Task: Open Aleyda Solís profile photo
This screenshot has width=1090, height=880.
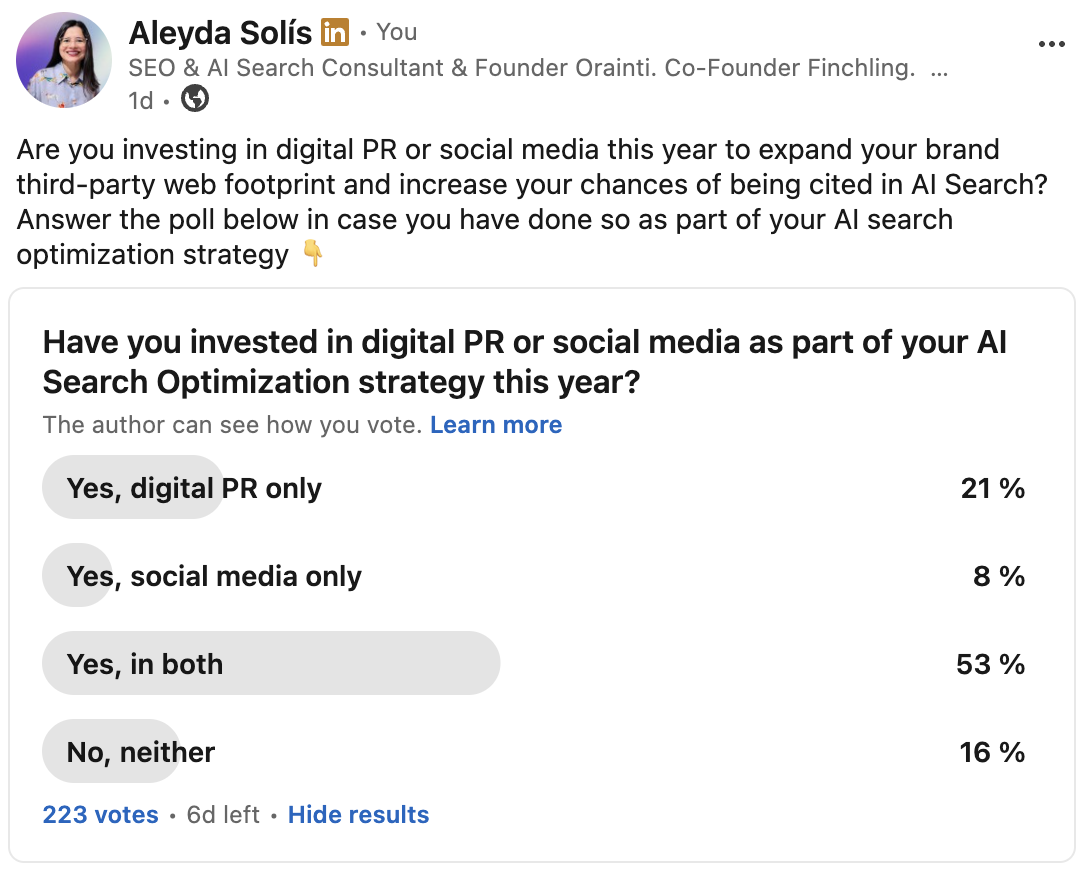Action: click(x=64, y=60)
